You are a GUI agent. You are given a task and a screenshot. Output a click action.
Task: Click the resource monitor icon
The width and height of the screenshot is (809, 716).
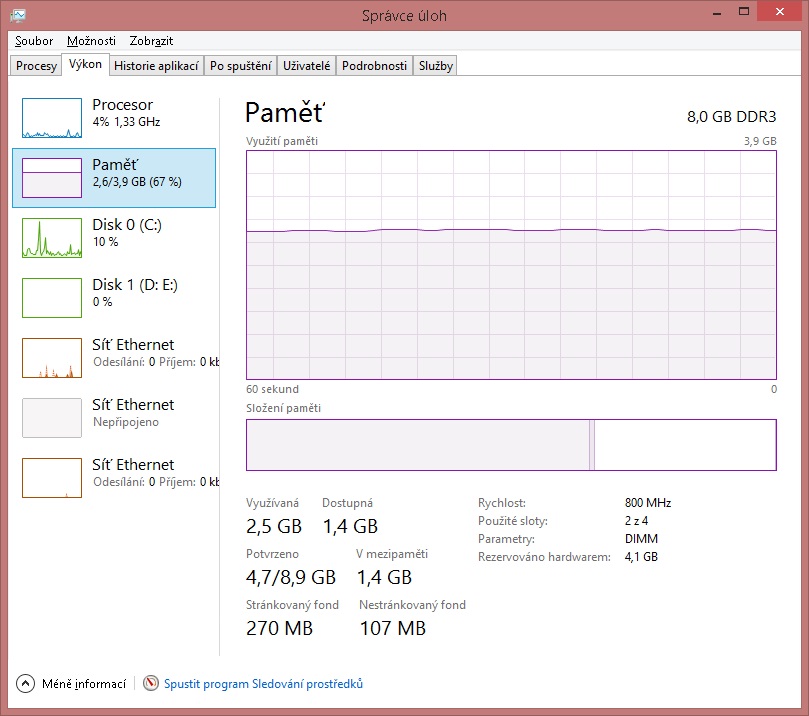pyautogui.click(x=151, y=684)
